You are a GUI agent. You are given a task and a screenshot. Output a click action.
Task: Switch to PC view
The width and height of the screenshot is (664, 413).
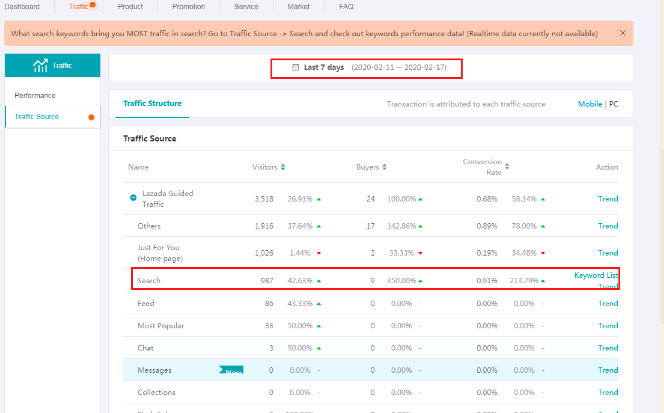tap(614, 104)
